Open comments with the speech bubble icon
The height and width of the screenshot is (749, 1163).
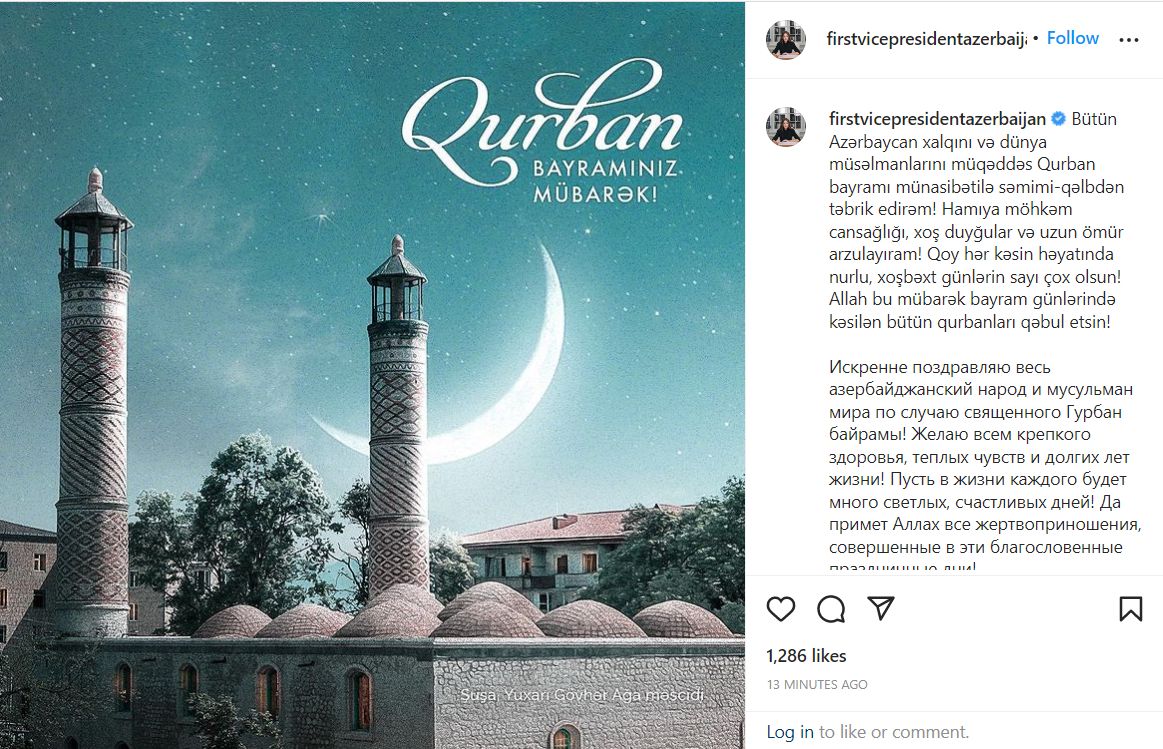coord(831,609)
